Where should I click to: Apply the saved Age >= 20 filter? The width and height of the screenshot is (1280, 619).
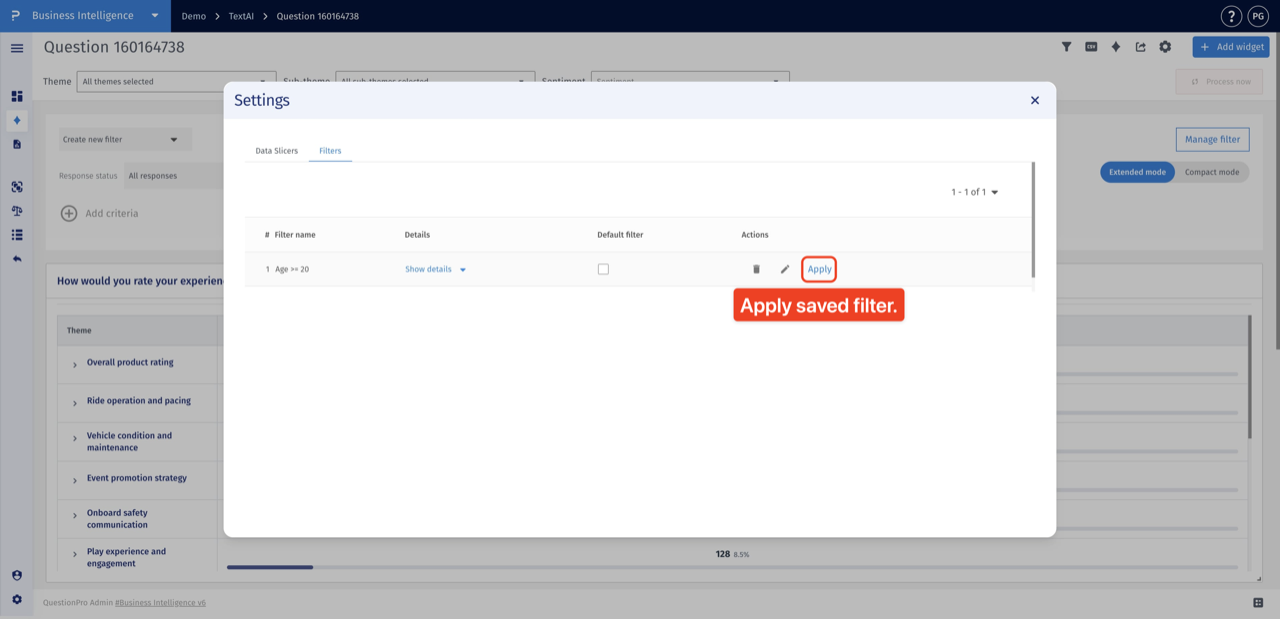tap(819, 269)
